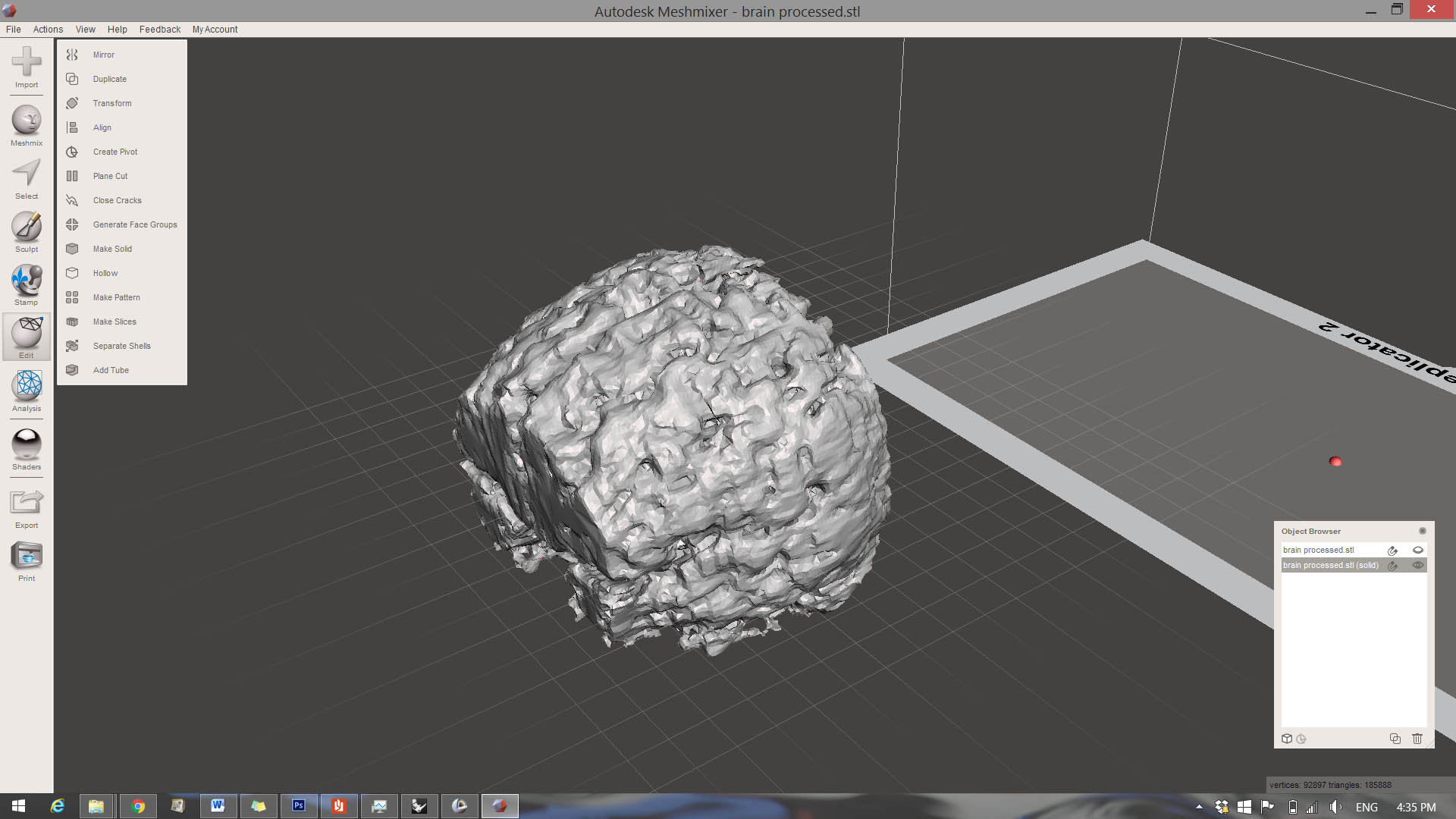Duplicate the selected object in Object Browser
1456x819 pixels.
click(x=1395, y=739)
